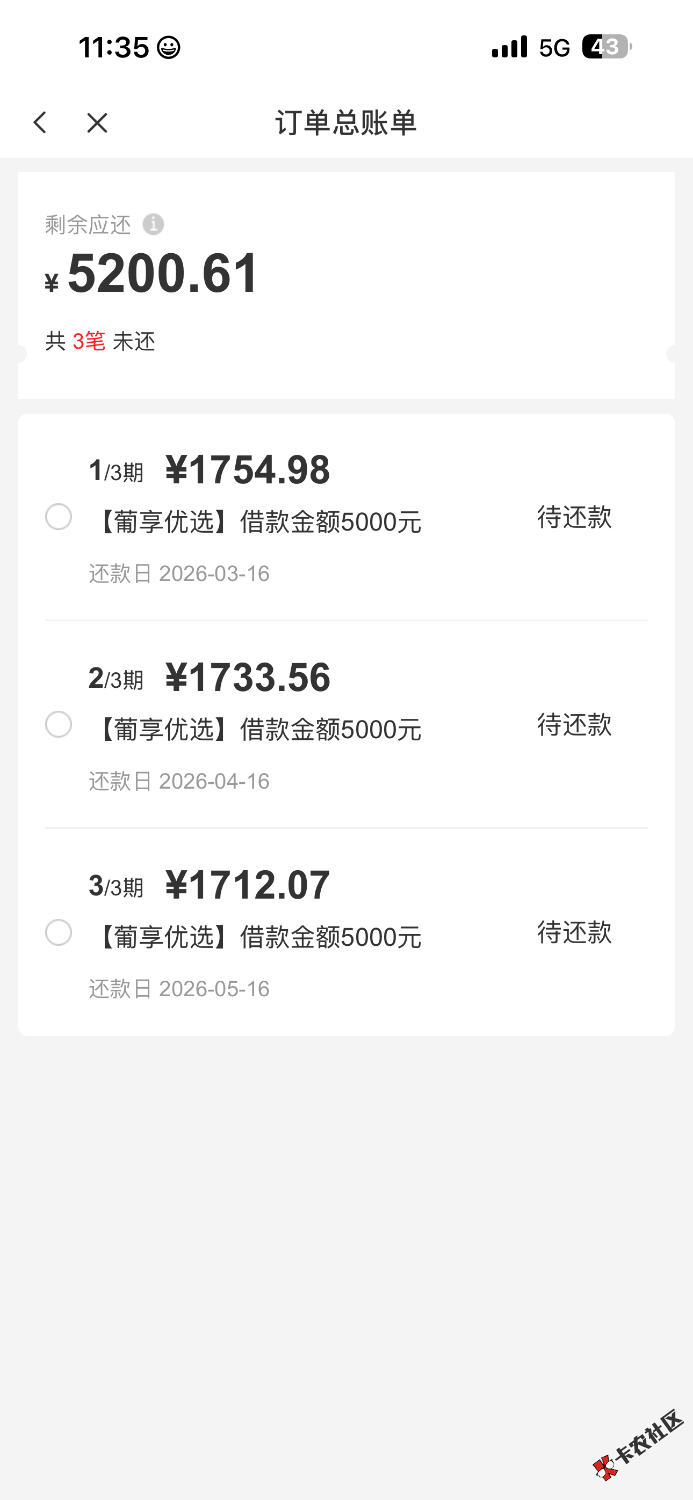Tap the 待还款 status of the ¥1754.98 installment
This screenshot has width=693, height=1500.
[574, 517]
